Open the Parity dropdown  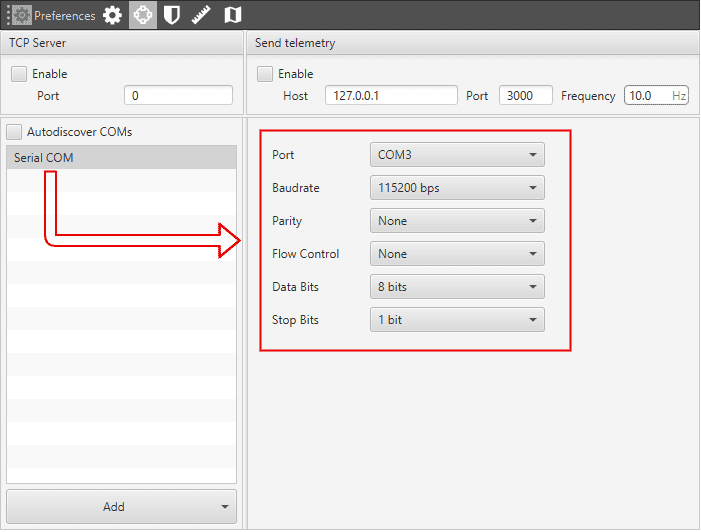[457, 221]
